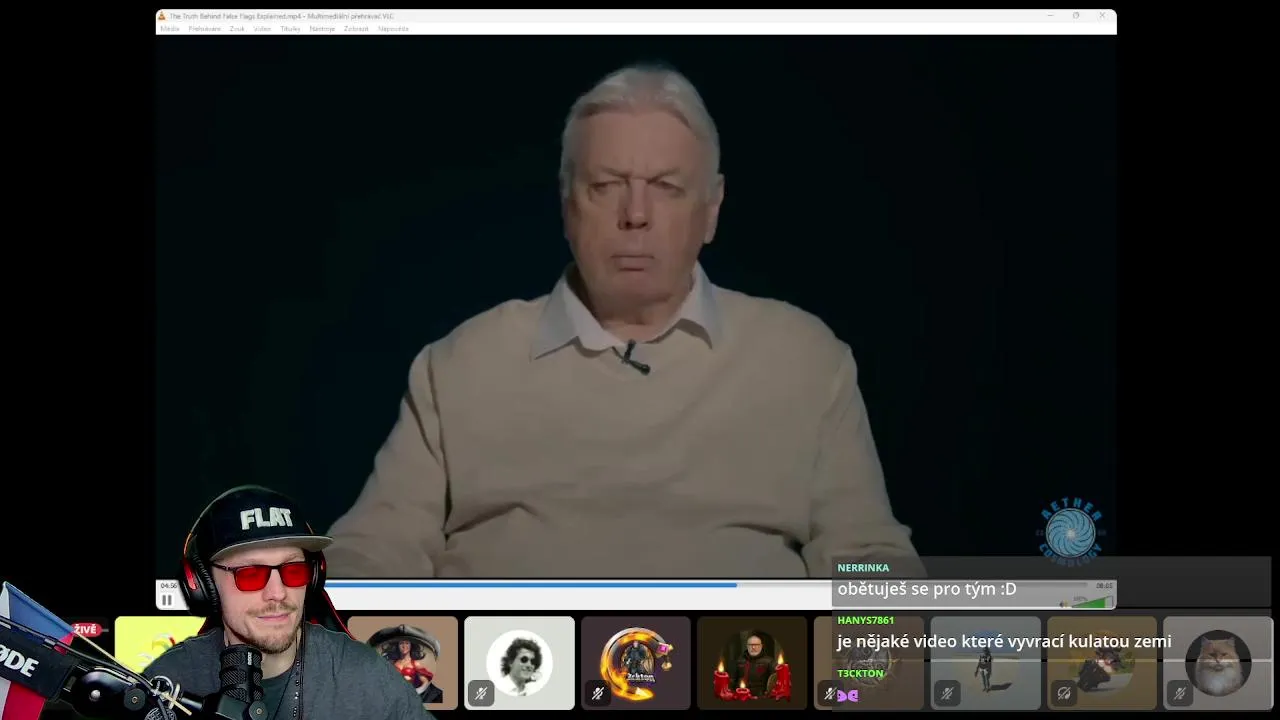
Task: Open the Přehrávání menu
Action: [x=205, y=29]
